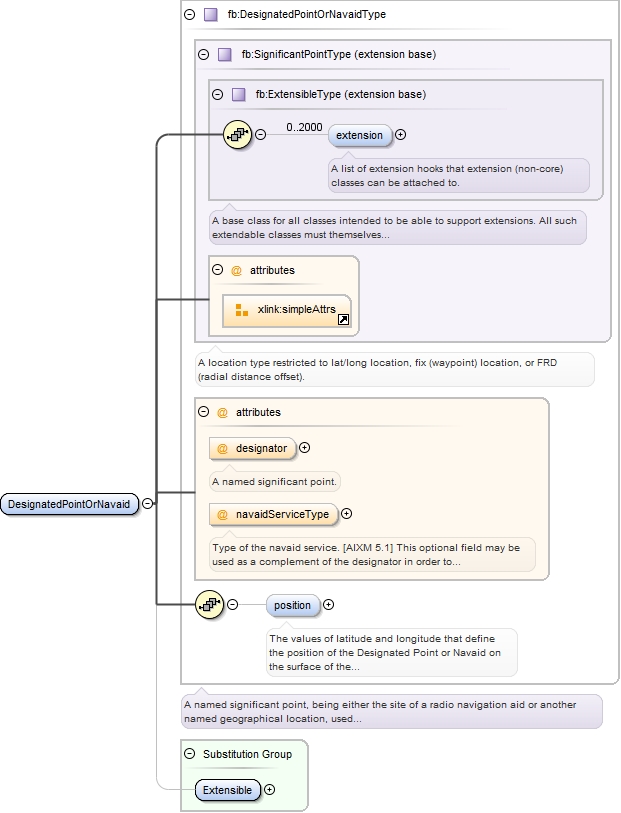Expand the extension element plus button
Image resolution: width=621 pixels, height=813 pixels.
pyautogui.click(x=401, y=135)
